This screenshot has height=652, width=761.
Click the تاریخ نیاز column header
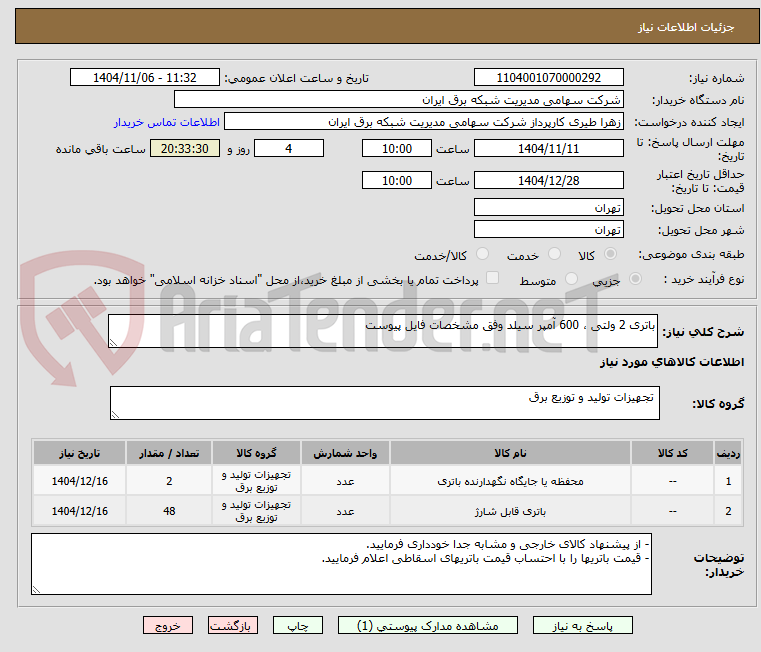point(80,453)
